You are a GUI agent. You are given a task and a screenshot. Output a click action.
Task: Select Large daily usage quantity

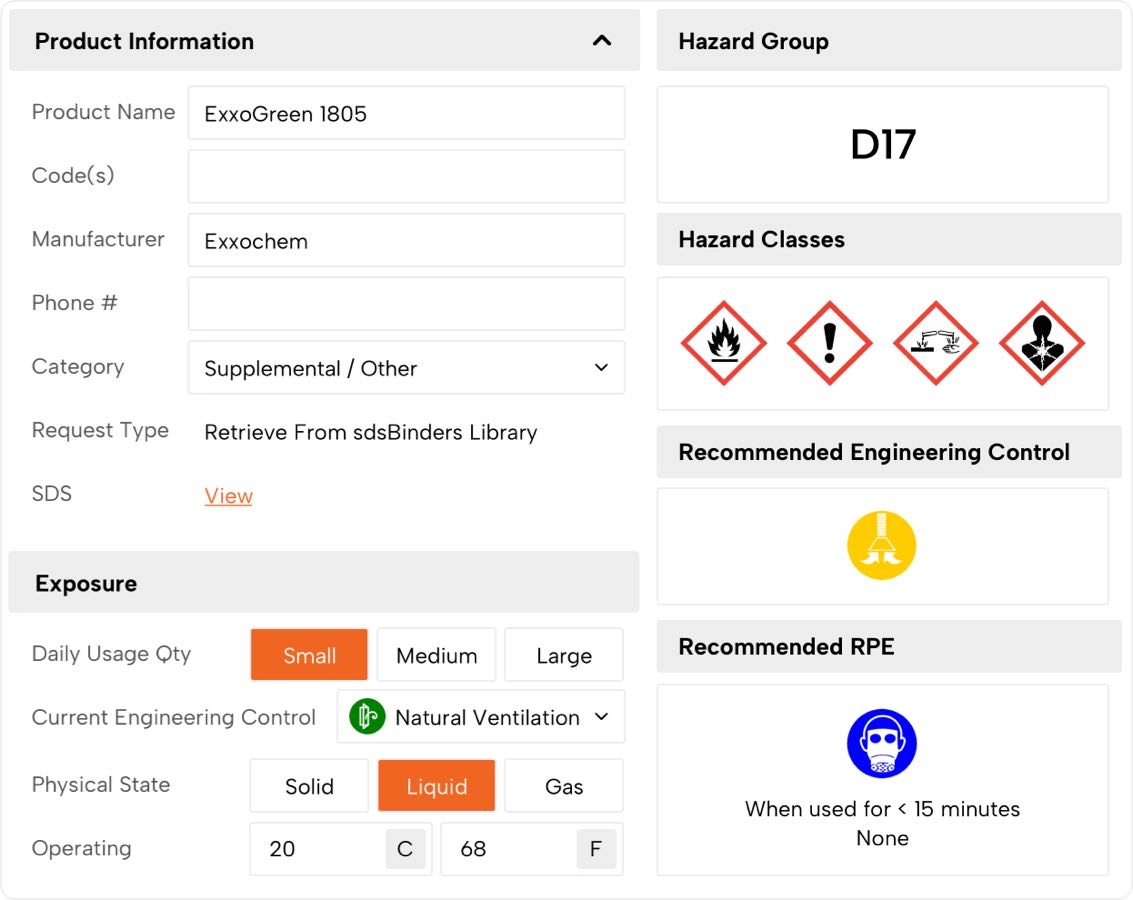pos(564,654)
